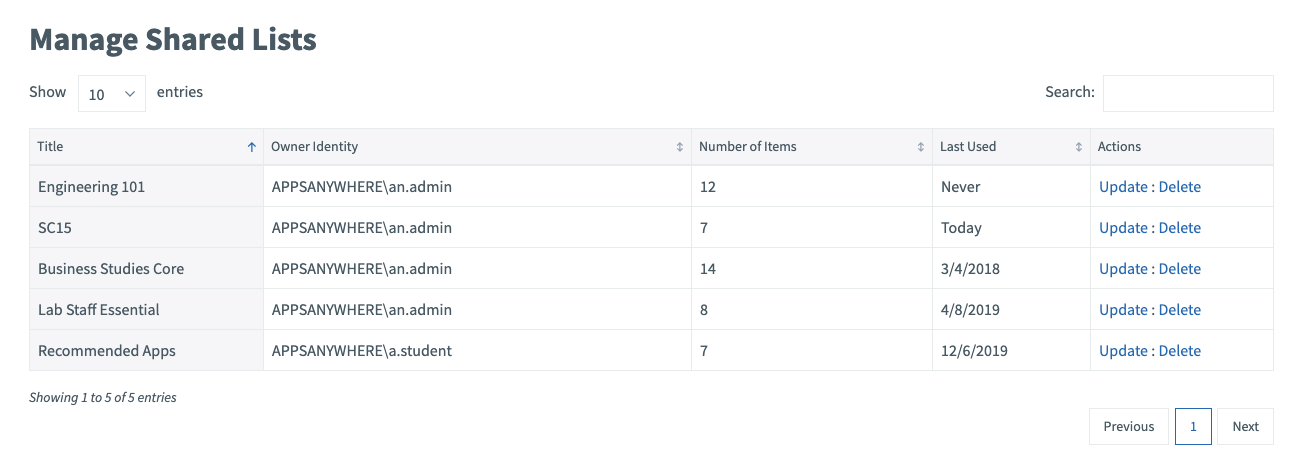This screenshot has height=459, width=1302.
Task: Delete the Engineering 101 list
Action: [1180, 187]
